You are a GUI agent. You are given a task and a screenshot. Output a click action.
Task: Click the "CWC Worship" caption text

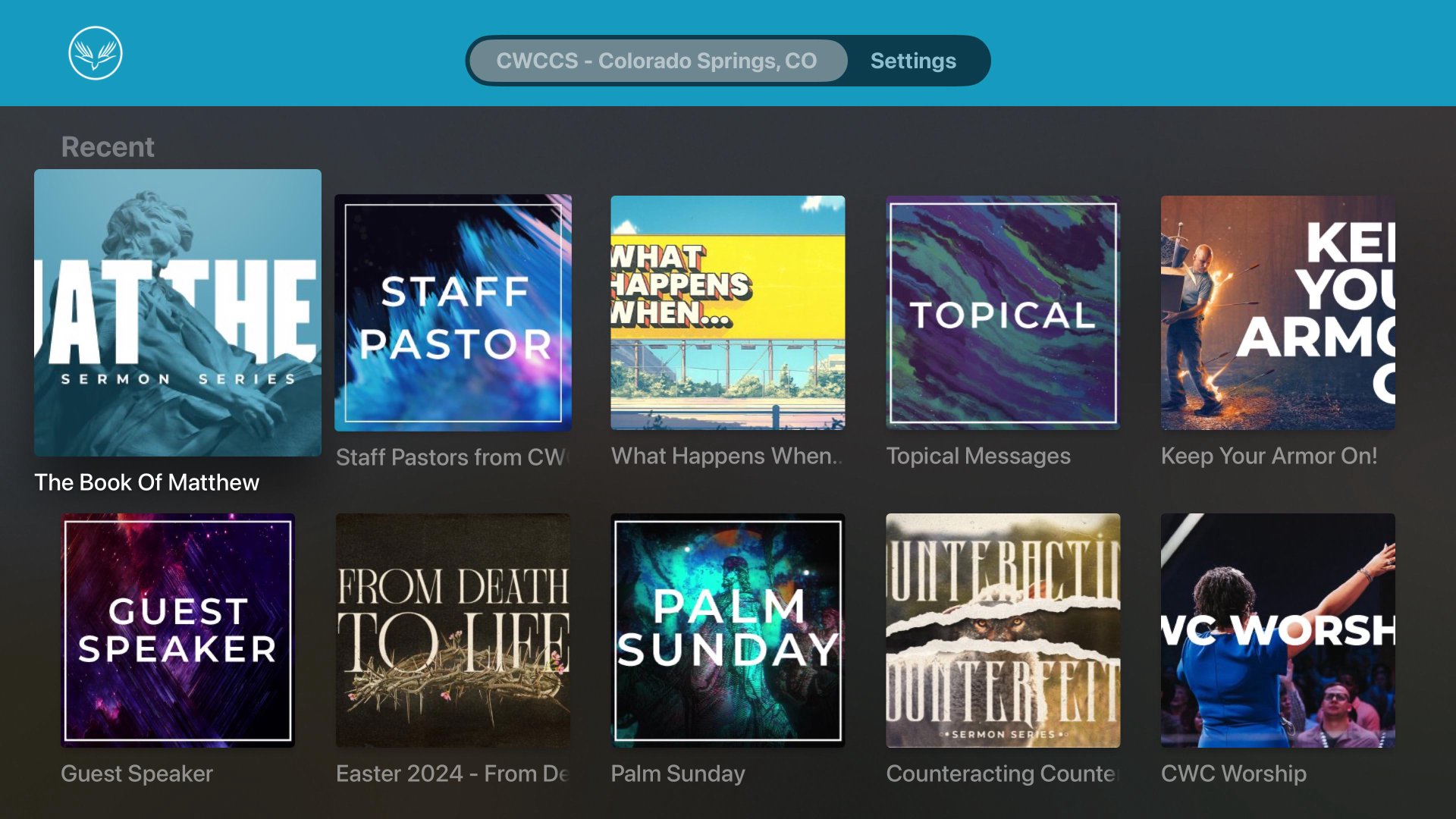[x=1233, y=773]
